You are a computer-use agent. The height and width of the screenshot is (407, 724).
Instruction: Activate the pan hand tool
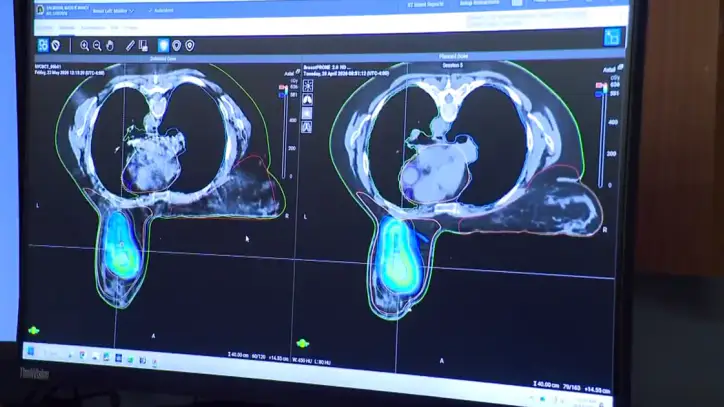pos(110,45)
